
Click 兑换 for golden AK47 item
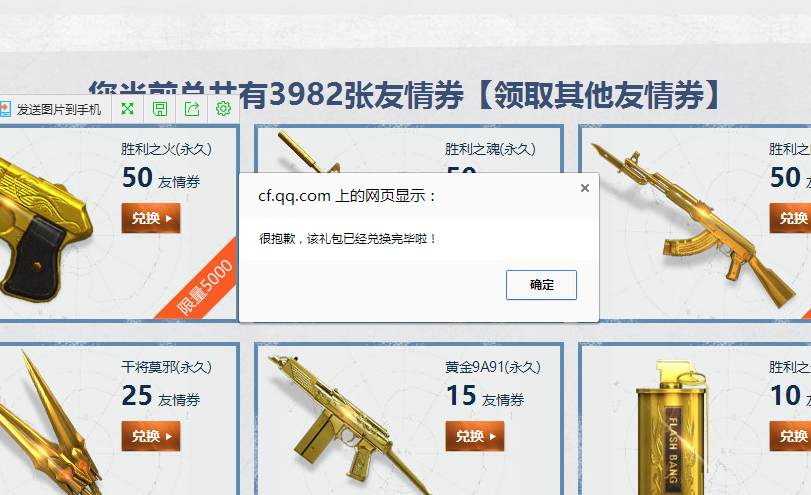790,218
